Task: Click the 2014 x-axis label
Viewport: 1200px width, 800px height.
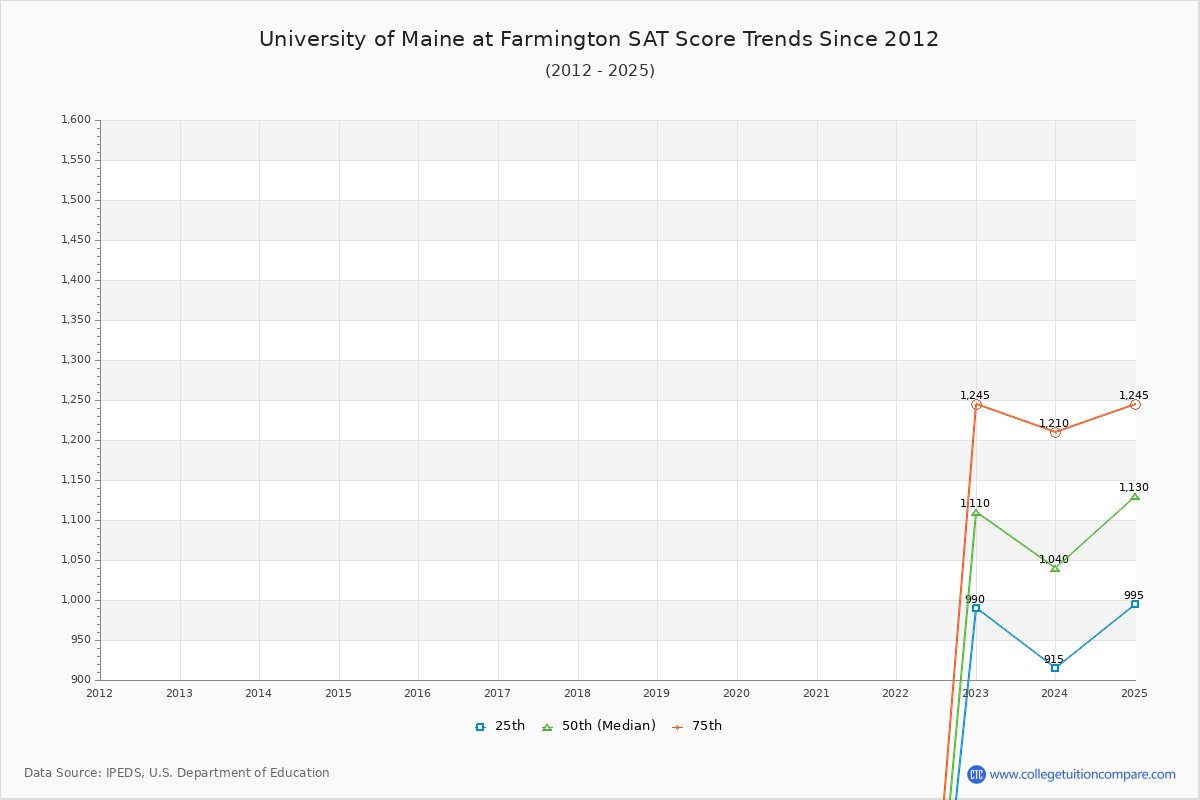Action: [x=259, y=692]
